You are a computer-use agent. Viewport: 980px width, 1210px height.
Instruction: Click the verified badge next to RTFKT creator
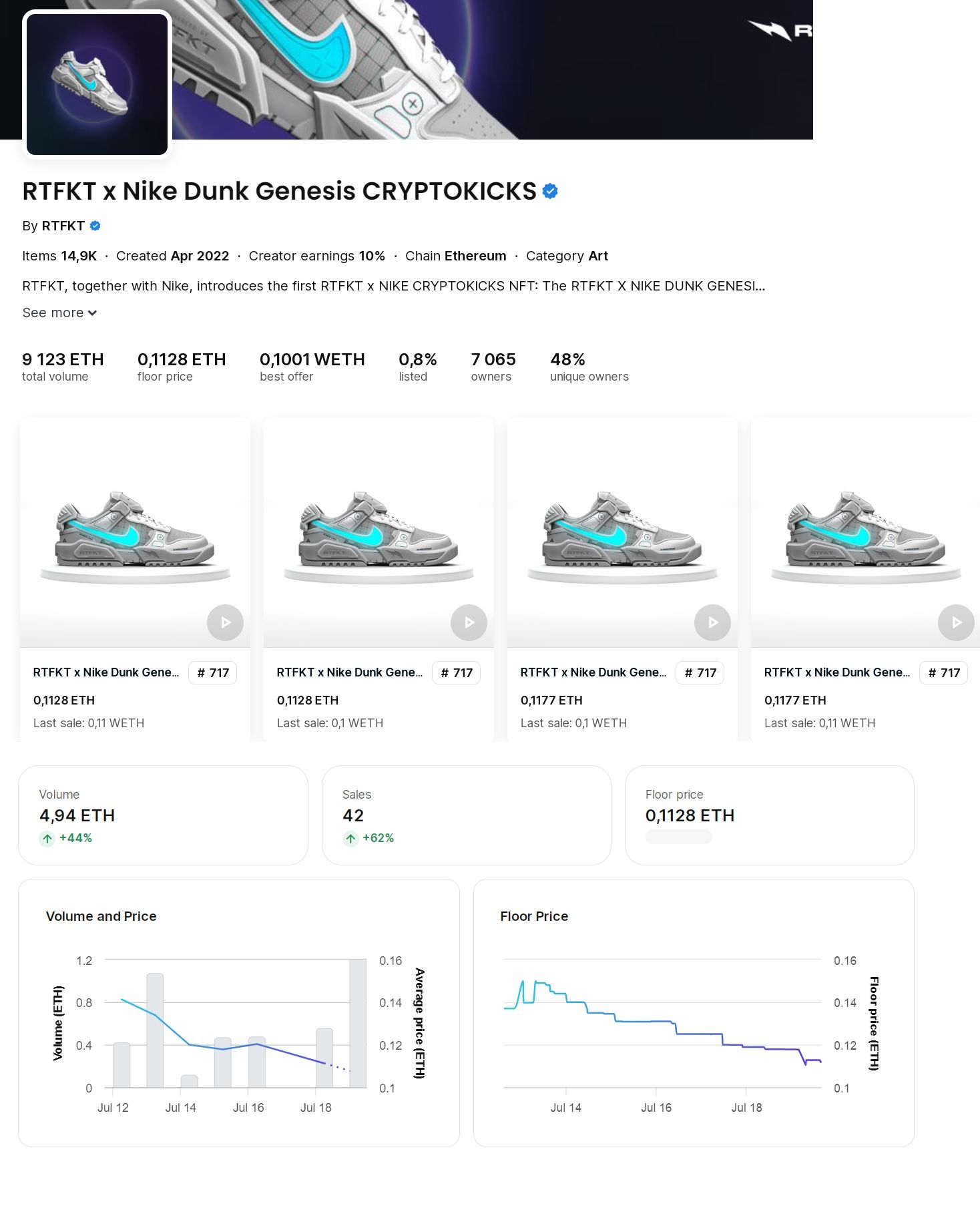click(95, 226)
